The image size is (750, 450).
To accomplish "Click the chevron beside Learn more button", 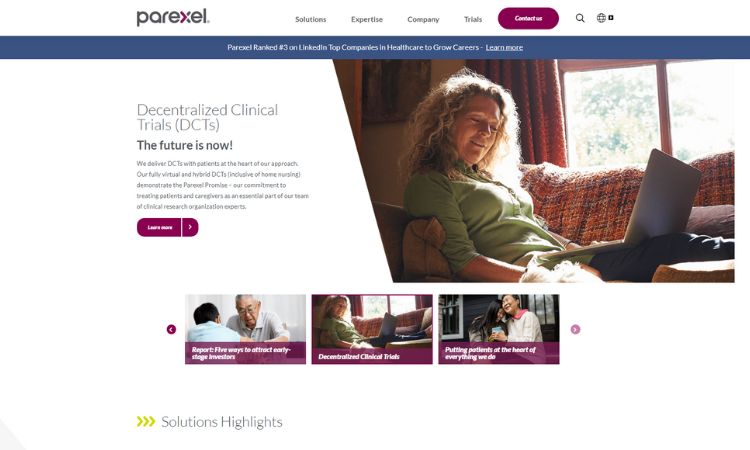I will [190, 227].
